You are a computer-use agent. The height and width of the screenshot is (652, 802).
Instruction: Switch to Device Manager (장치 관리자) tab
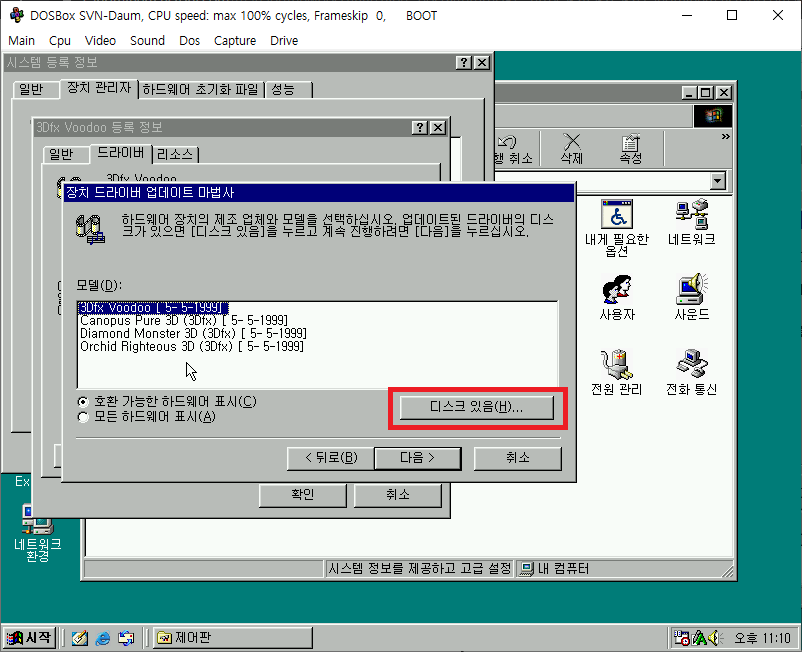(x=99, y=88)
